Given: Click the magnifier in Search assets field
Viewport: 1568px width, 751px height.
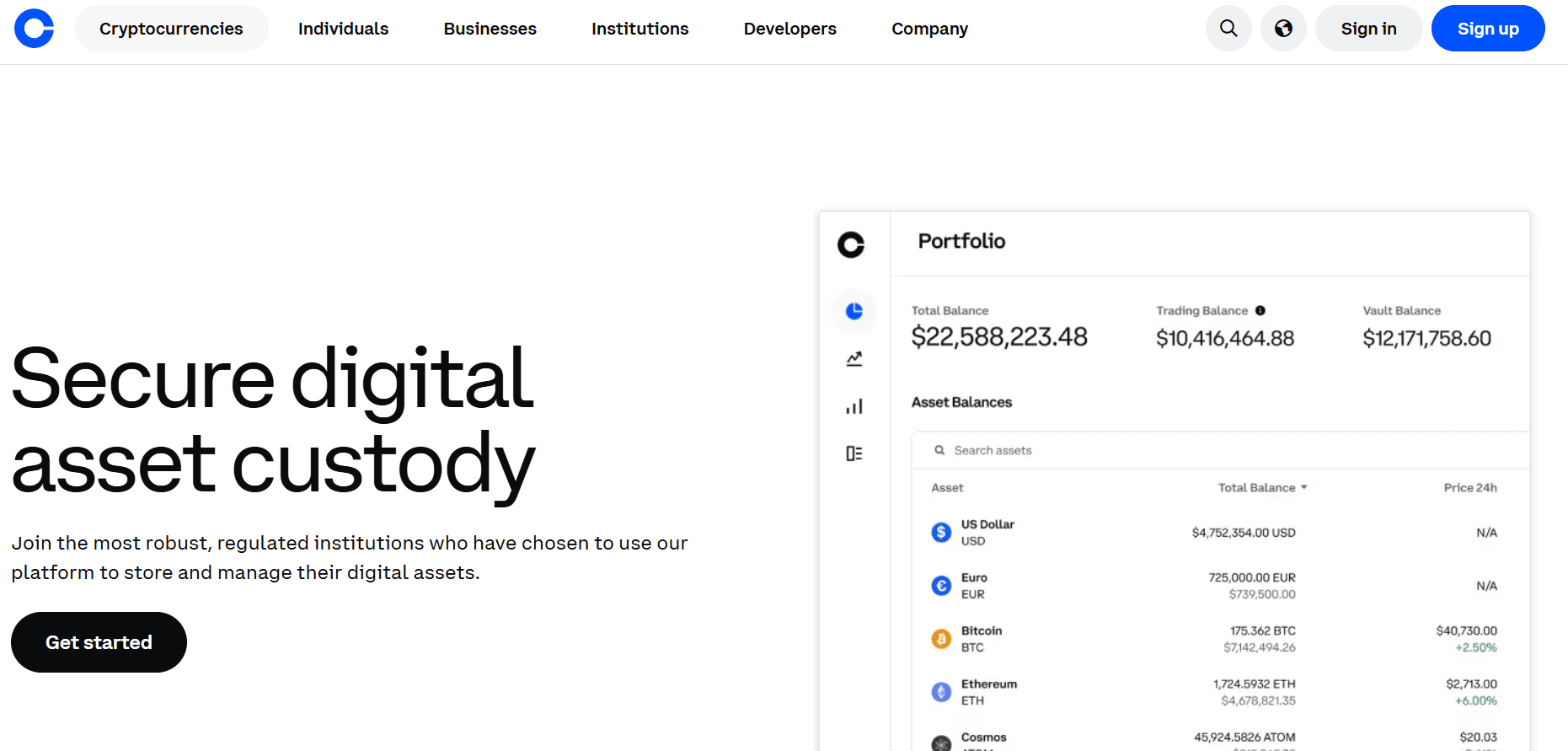Looking at the screenshot, I should (939, 450).
